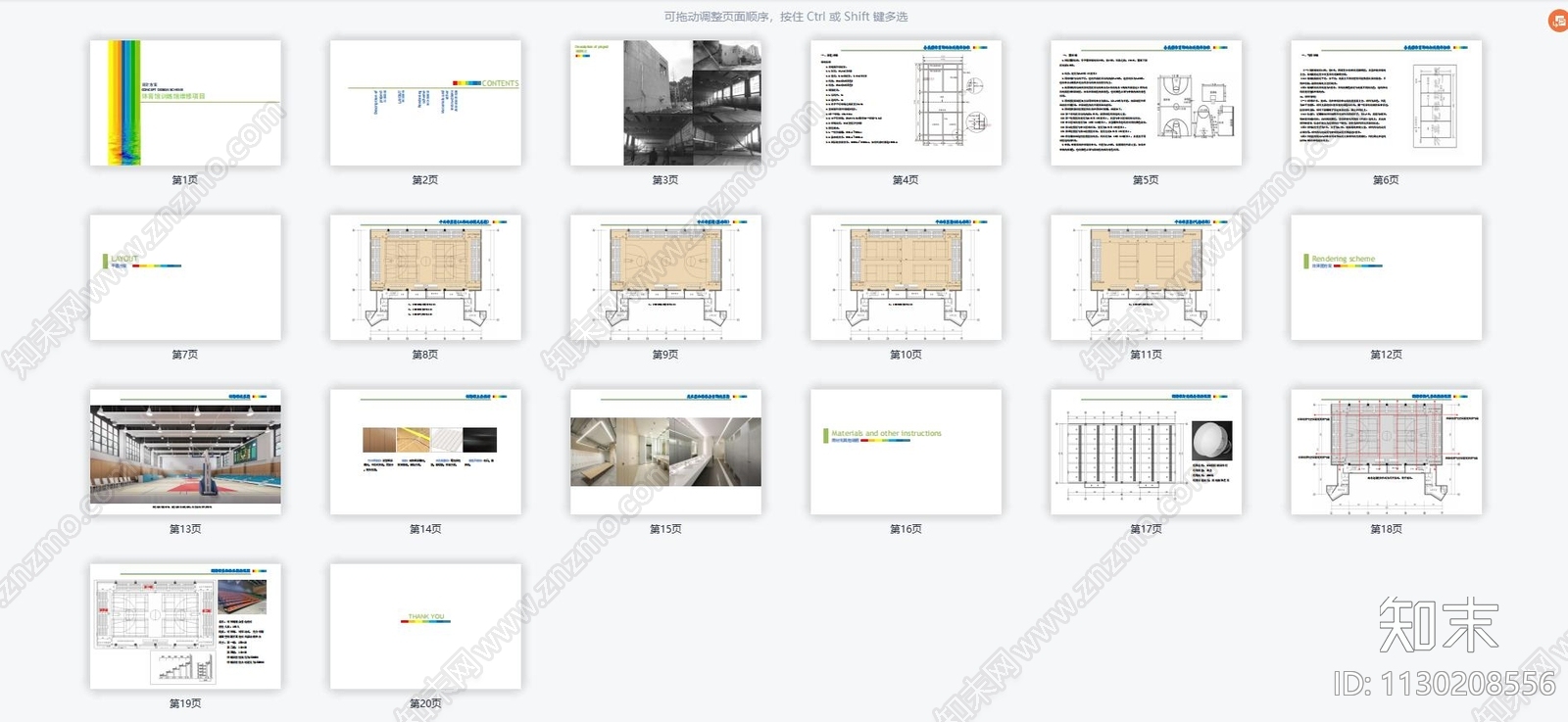Click the 第16页 page label

[x=906, y=529]
